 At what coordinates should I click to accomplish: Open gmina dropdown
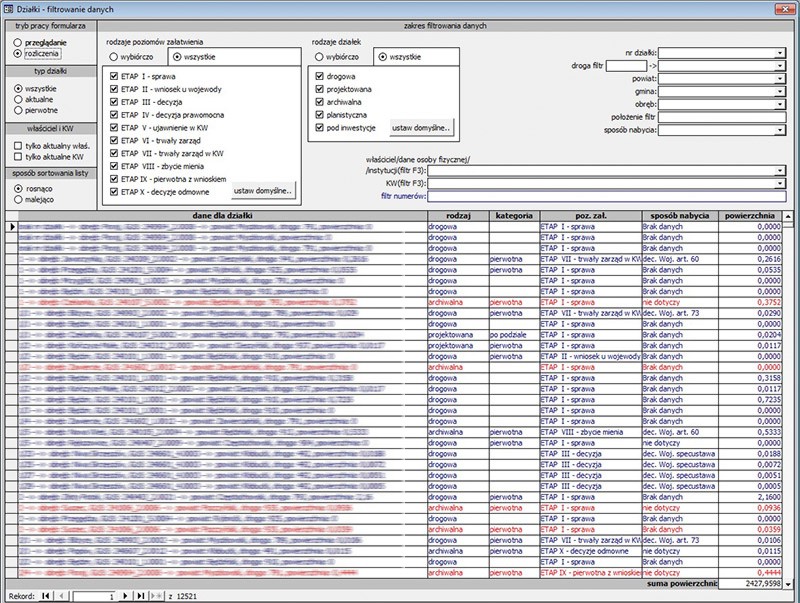pyautogui.click(x=780, y=91)
